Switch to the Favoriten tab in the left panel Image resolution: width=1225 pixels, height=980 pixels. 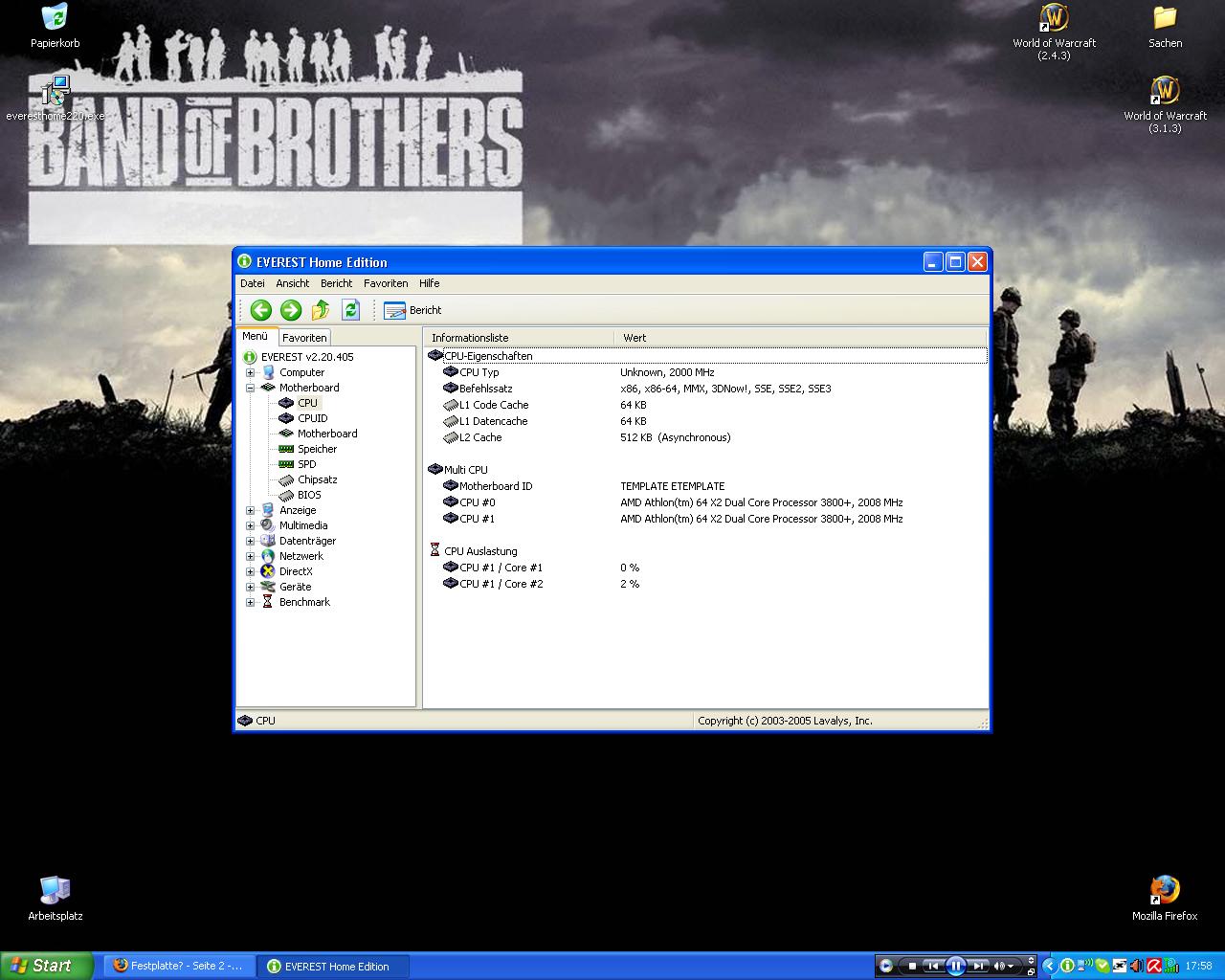(304, 338)
